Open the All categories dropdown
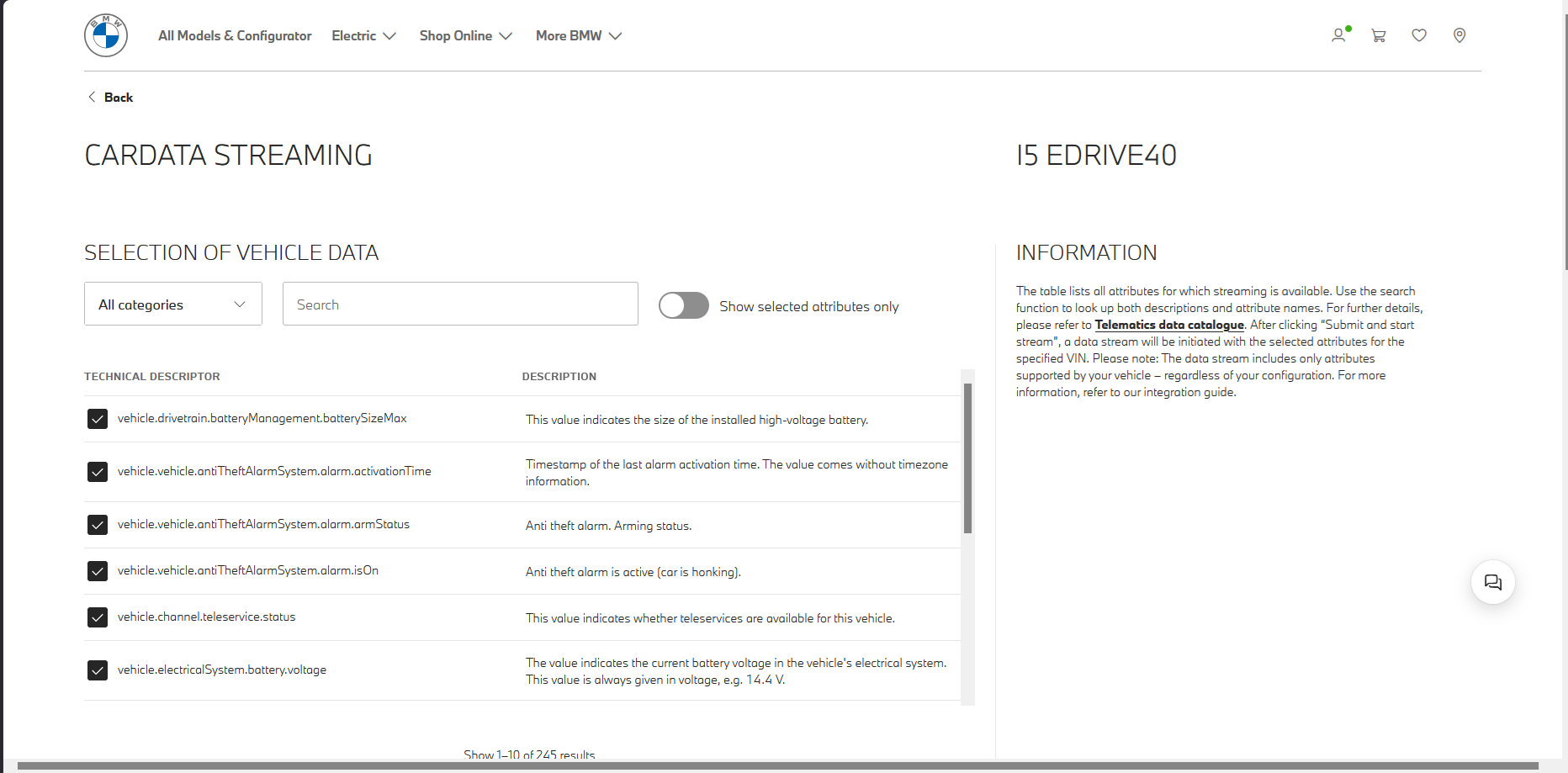This screenshot has width=1568, height=773. pyautogui.click(x=173, y=304)
